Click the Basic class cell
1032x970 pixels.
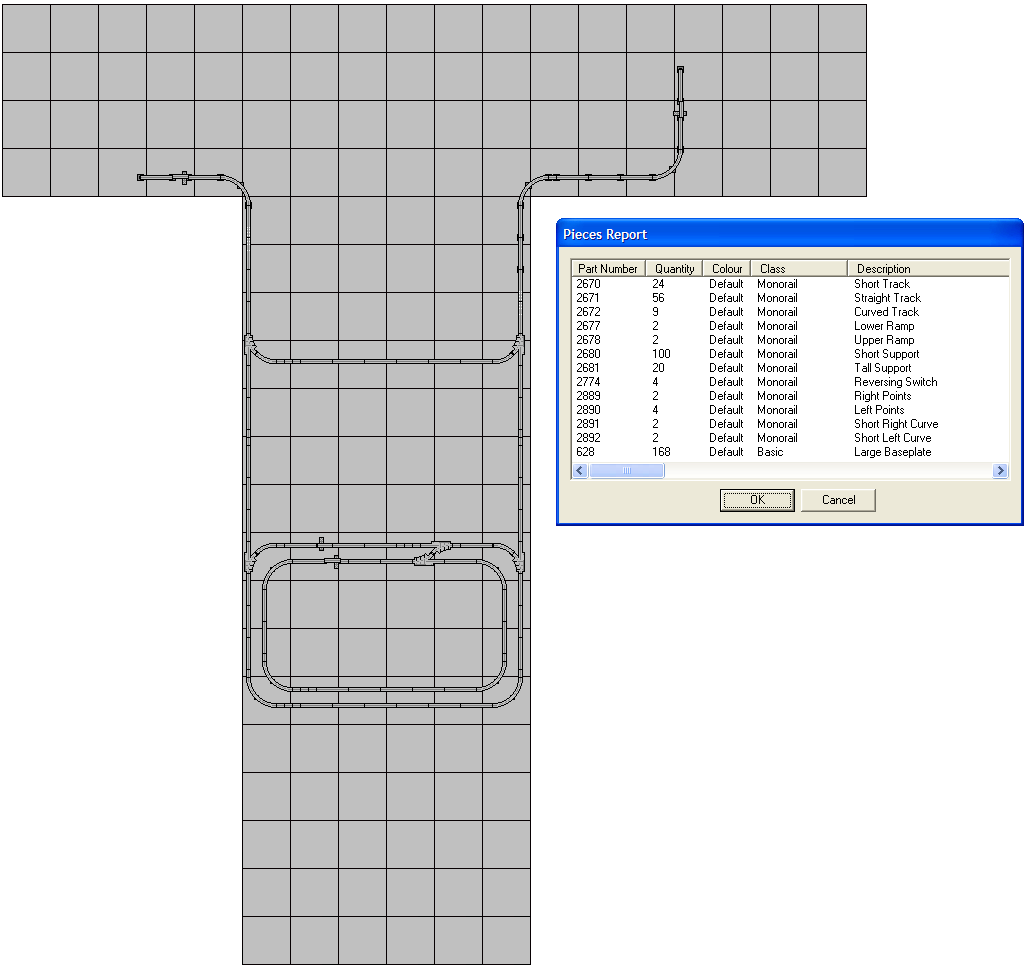770,452
